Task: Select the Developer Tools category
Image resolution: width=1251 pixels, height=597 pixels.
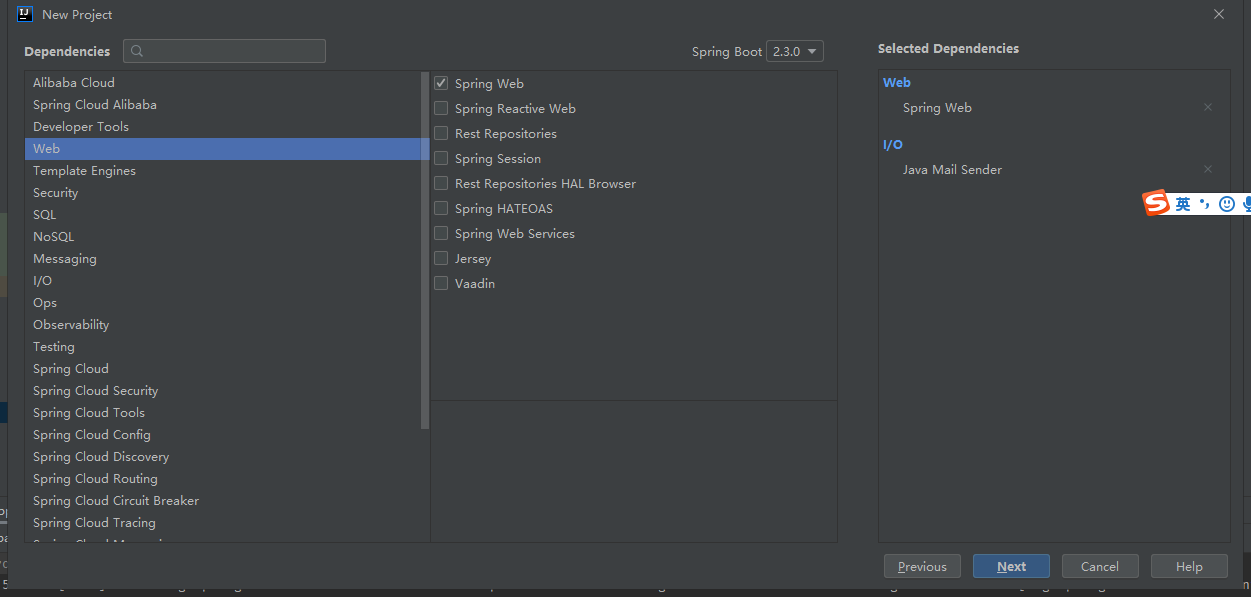Action: pos(223,126)
